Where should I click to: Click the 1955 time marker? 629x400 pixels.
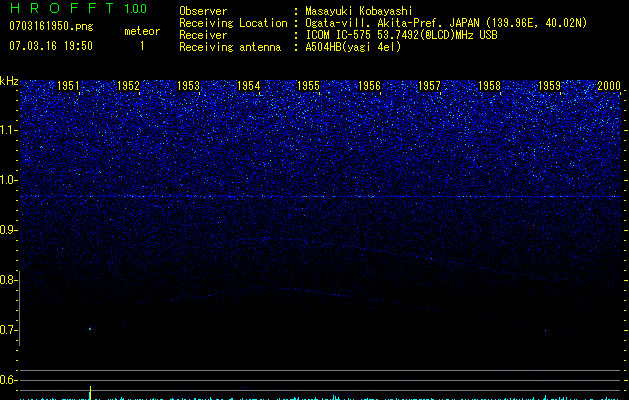coord(309,87)
